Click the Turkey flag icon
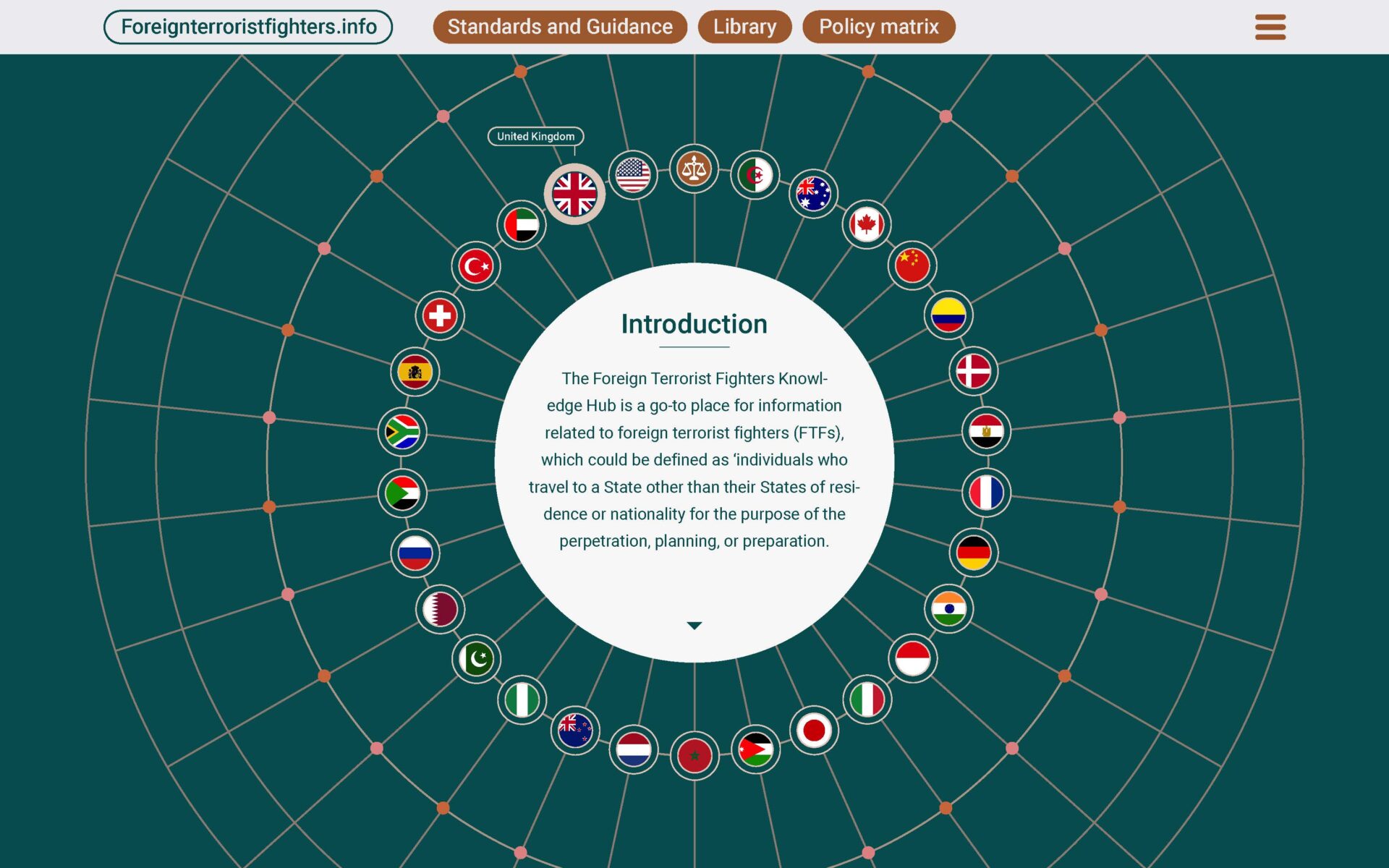Viewport: 1389px width, 868px height. [476, 266]
